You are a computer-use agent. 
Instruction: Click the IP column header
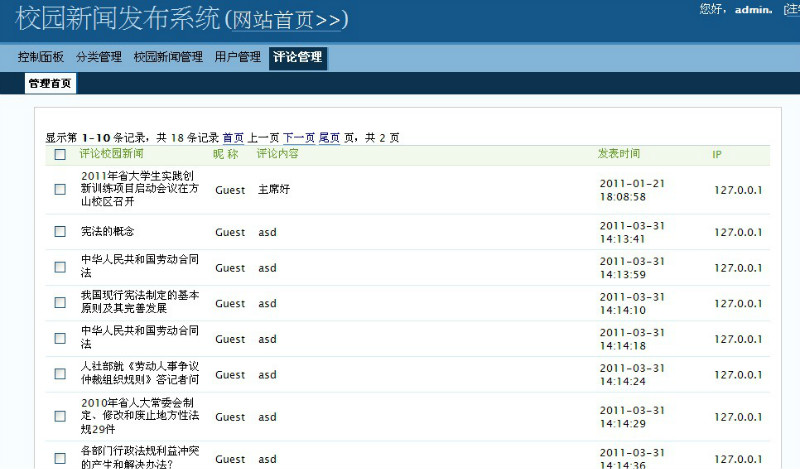tap(717, 154)
